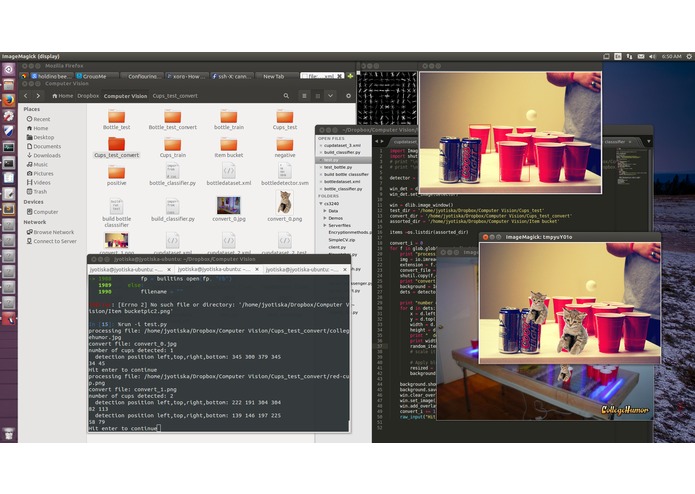
Task: Open test_bottle.py in Sublime open files
Action: pos(338,167)
